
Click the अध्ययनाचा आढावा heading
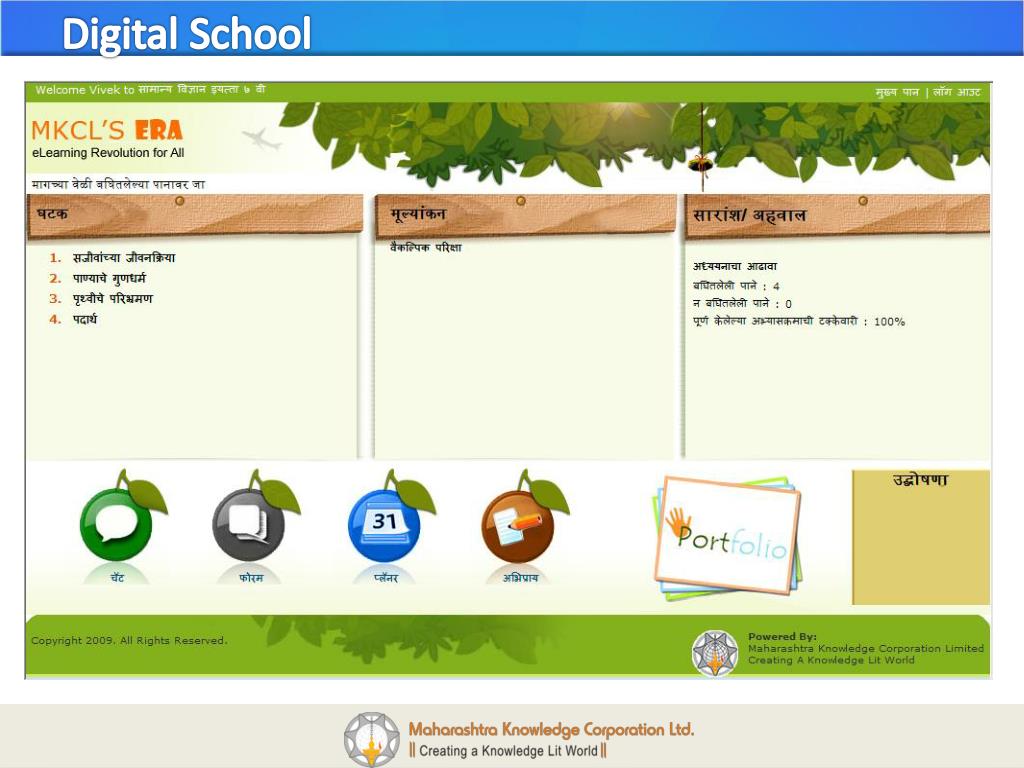coord(735,266)
